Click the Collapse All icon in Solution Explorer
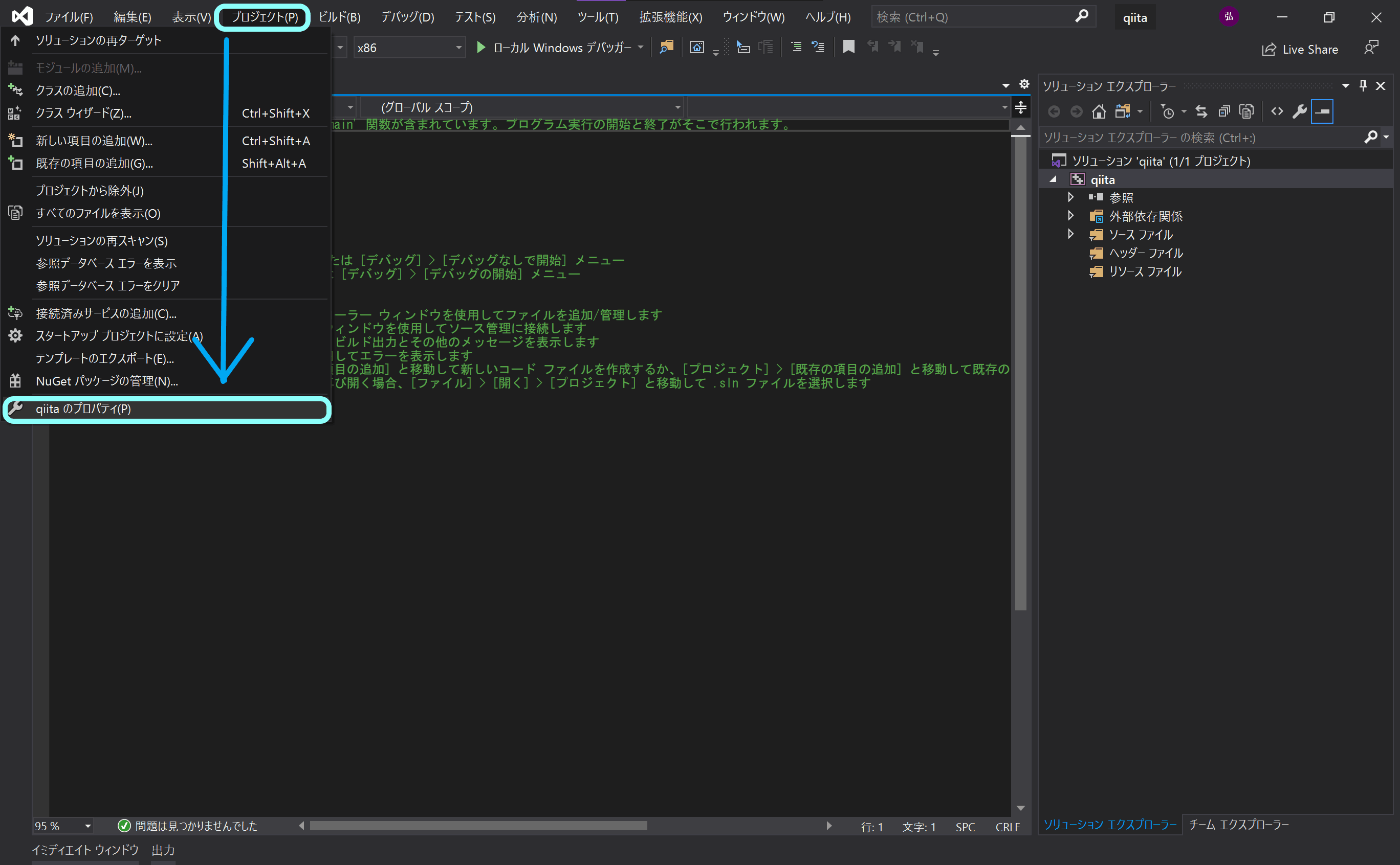The image size is (1400, 865). [x=1223, y=111]
